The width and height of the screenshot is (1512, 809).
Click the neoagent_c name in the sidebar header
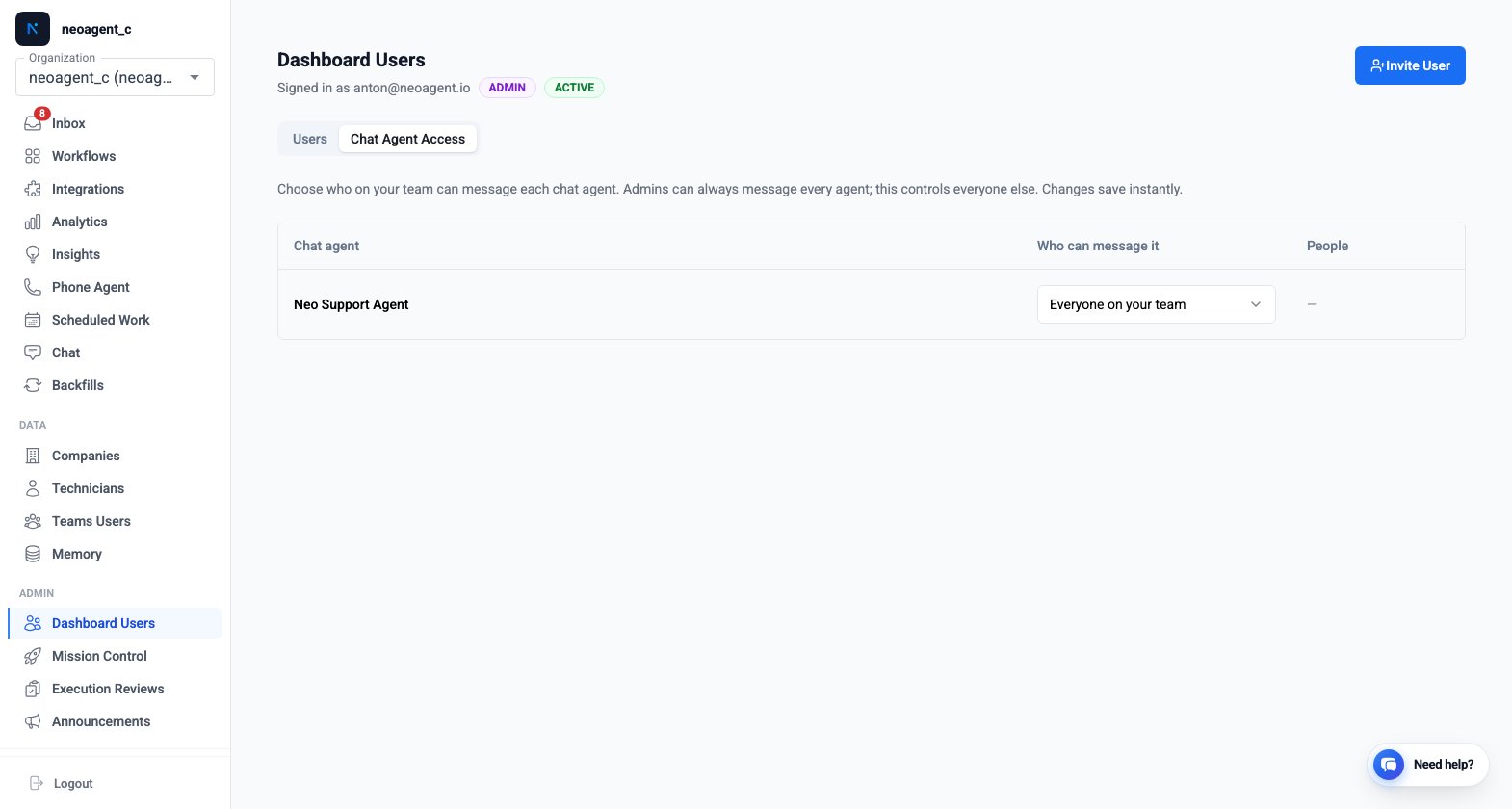tap(96, 29)
